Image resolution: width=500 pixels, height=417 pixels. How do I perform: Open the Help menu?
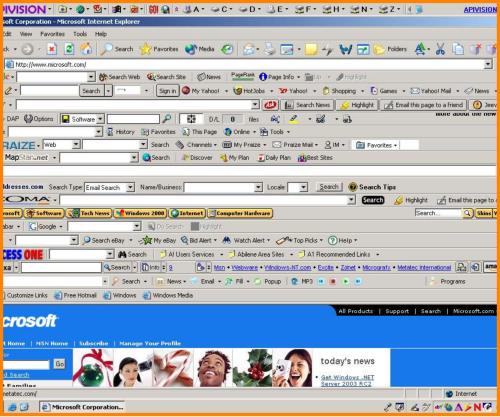[101, 34]
